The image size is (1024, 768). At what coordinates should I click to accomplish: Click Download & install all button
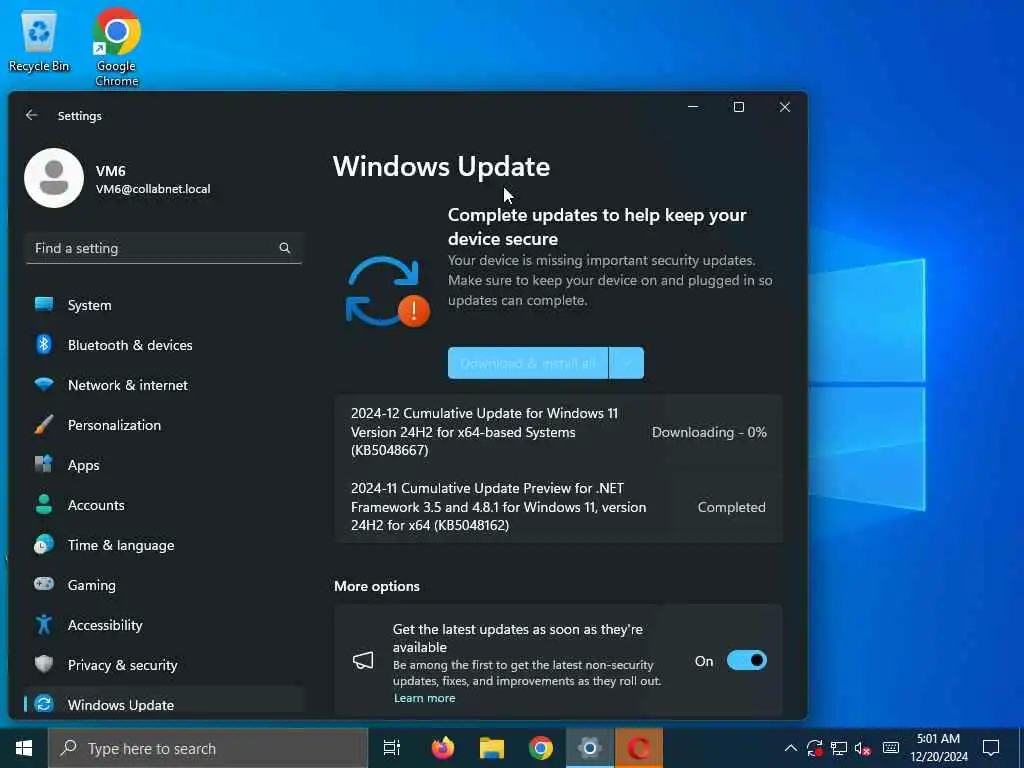[x=528, y=363]
